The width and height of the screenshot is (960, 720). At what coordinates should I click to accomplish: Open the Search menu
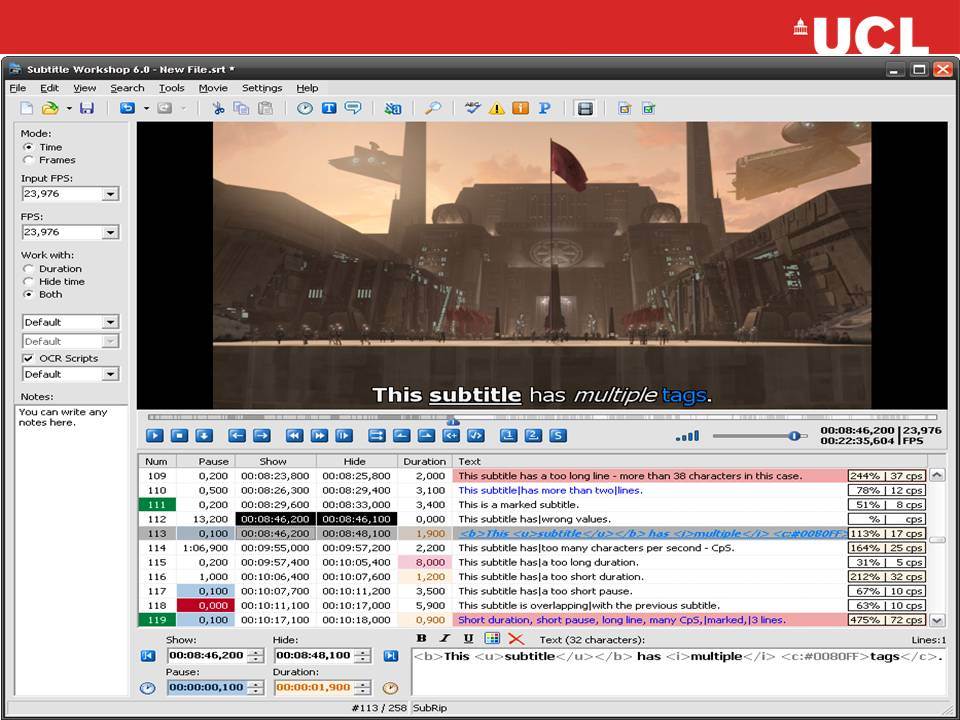[127, 88]
